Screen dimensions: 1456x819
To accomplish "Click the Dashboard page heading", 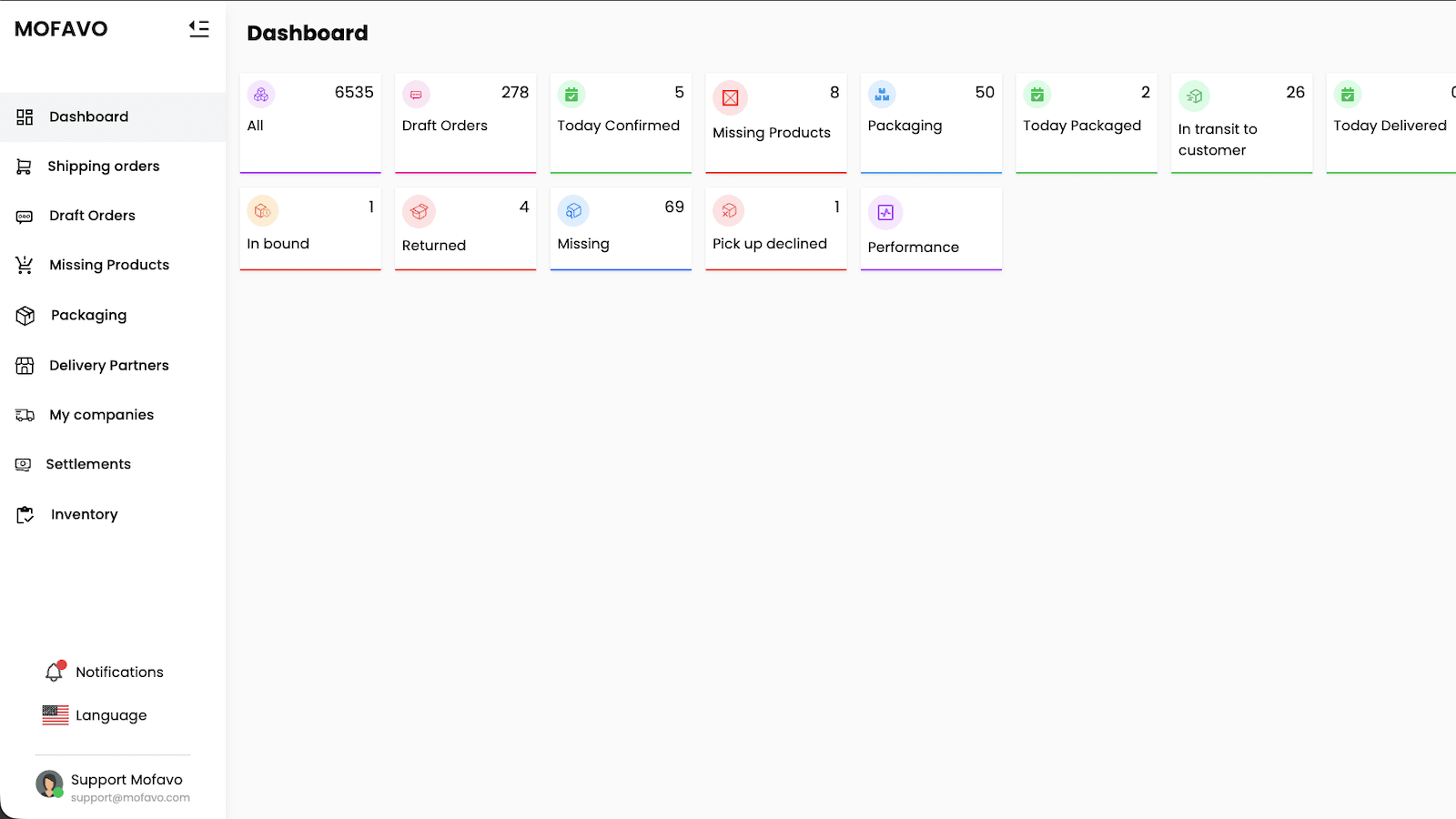I will [x=308, y=34].
